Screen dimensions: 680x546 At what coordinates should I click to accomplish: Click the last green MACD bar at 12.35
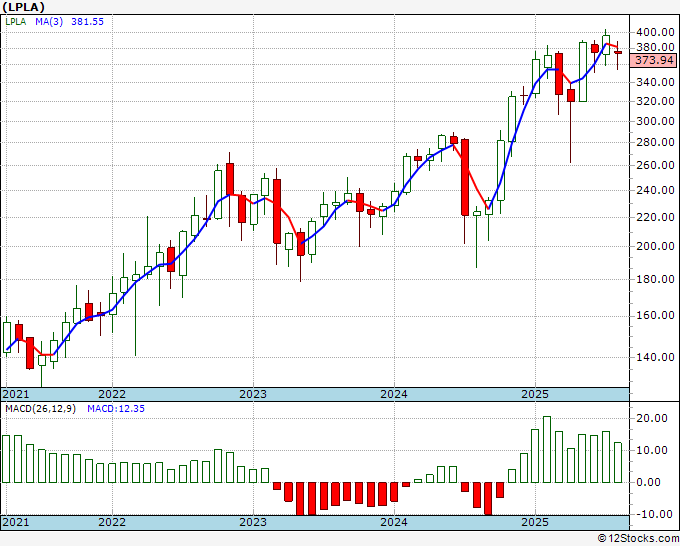[618, 462]
